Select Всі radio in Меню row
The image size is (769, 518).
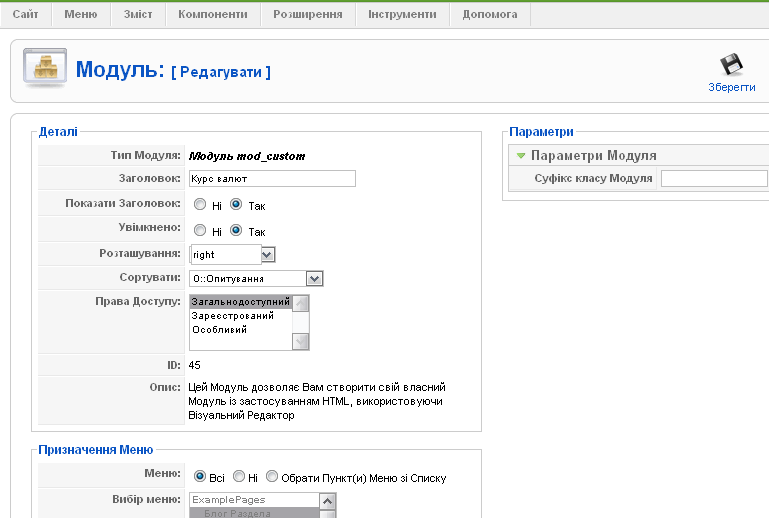click(200, 476)
